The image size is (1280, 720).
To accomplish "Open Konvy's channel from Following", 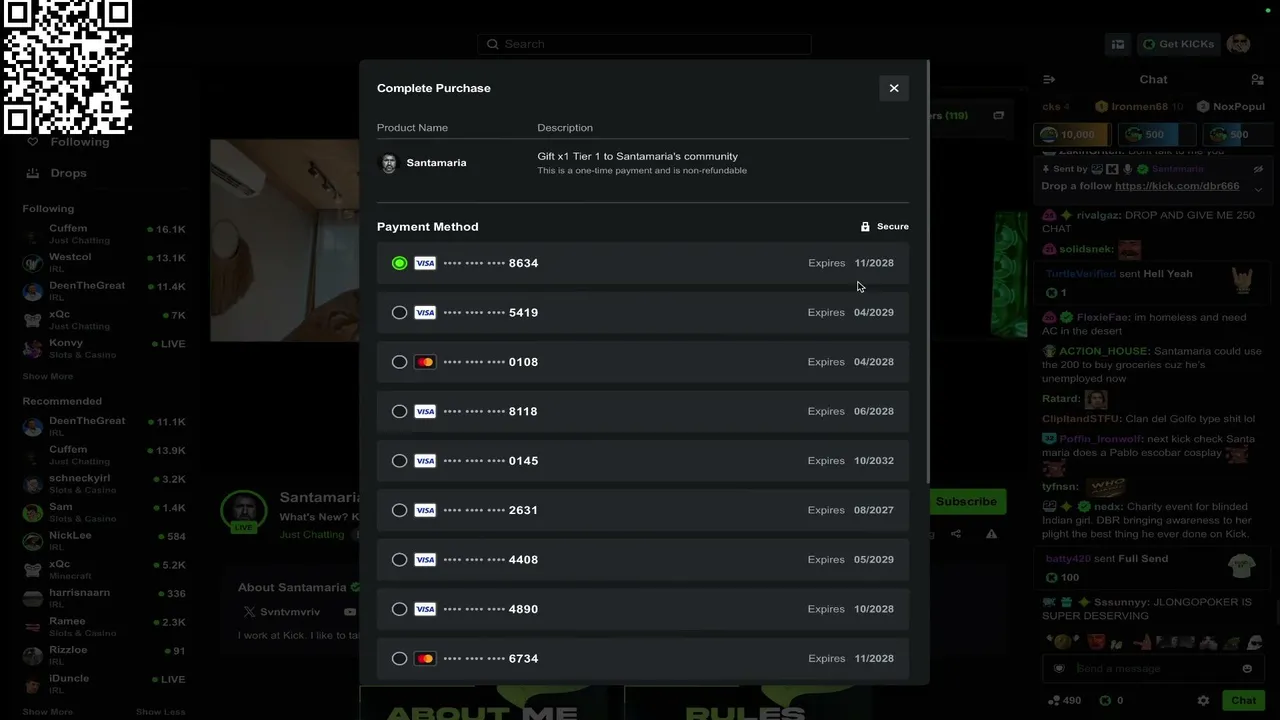I will [x=105, y=348].
